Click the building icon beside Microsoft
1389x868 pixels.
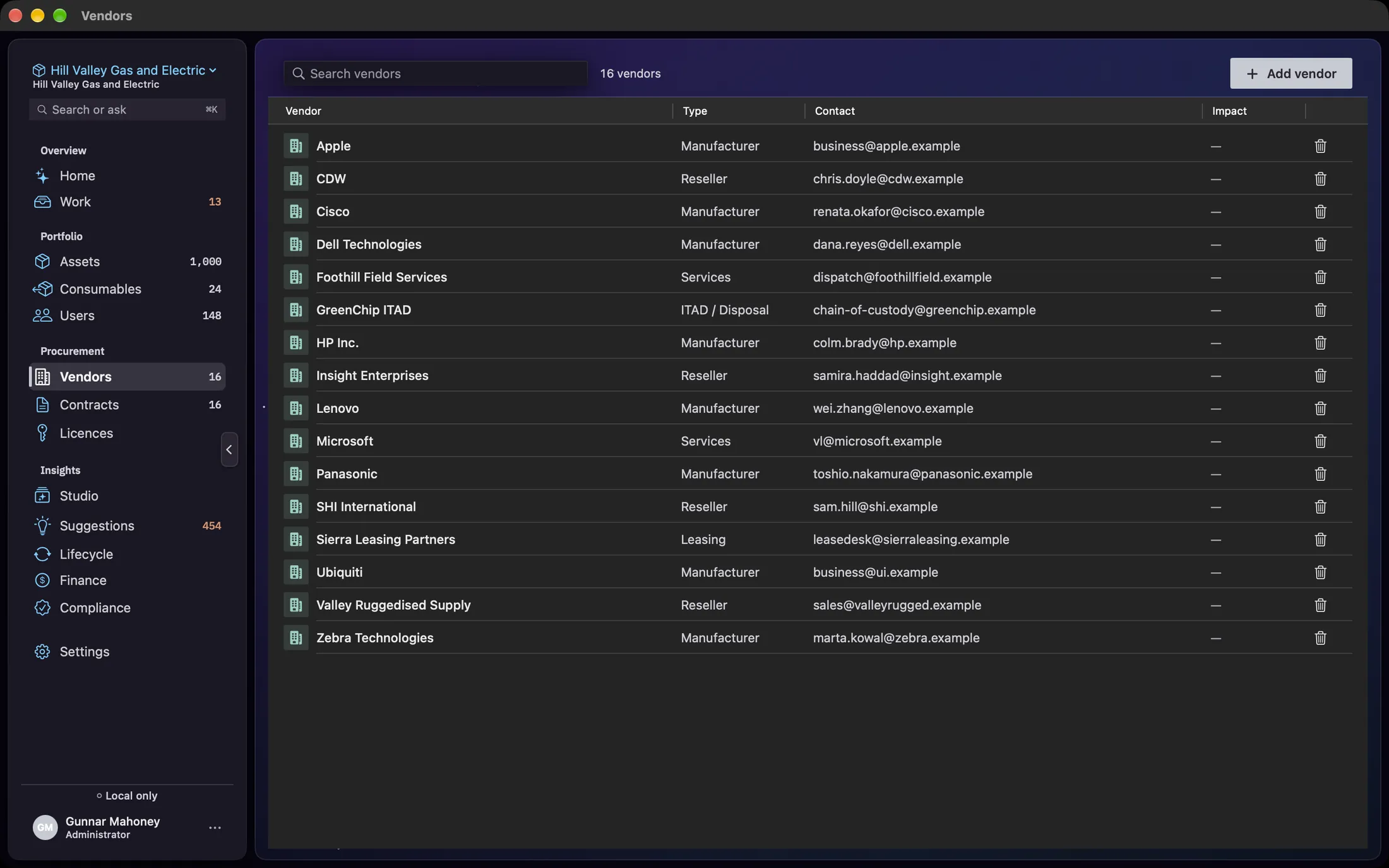click(295, 441)
